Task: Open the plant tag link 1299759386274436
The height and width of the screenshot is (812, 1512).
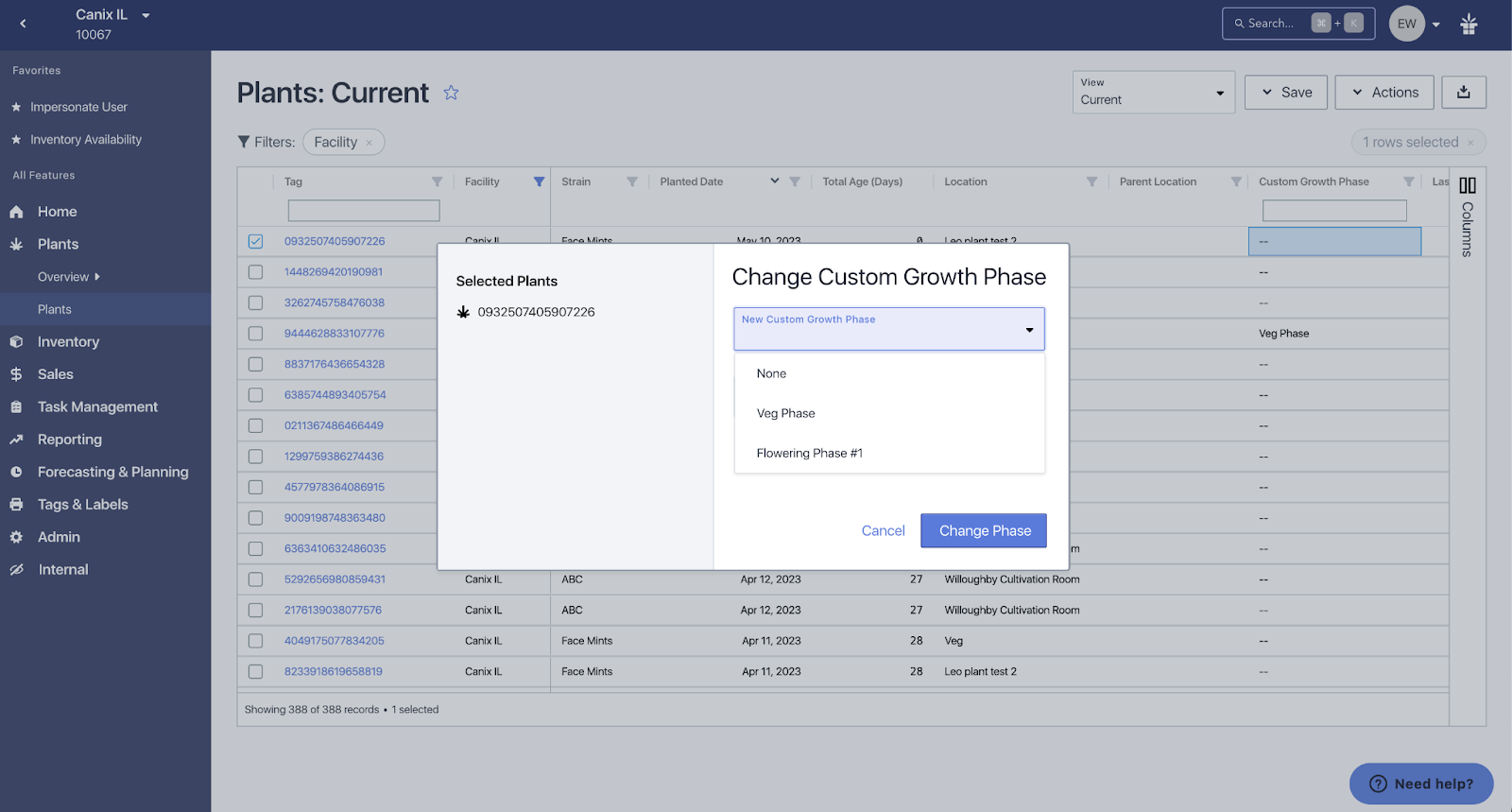Action: 334,457
